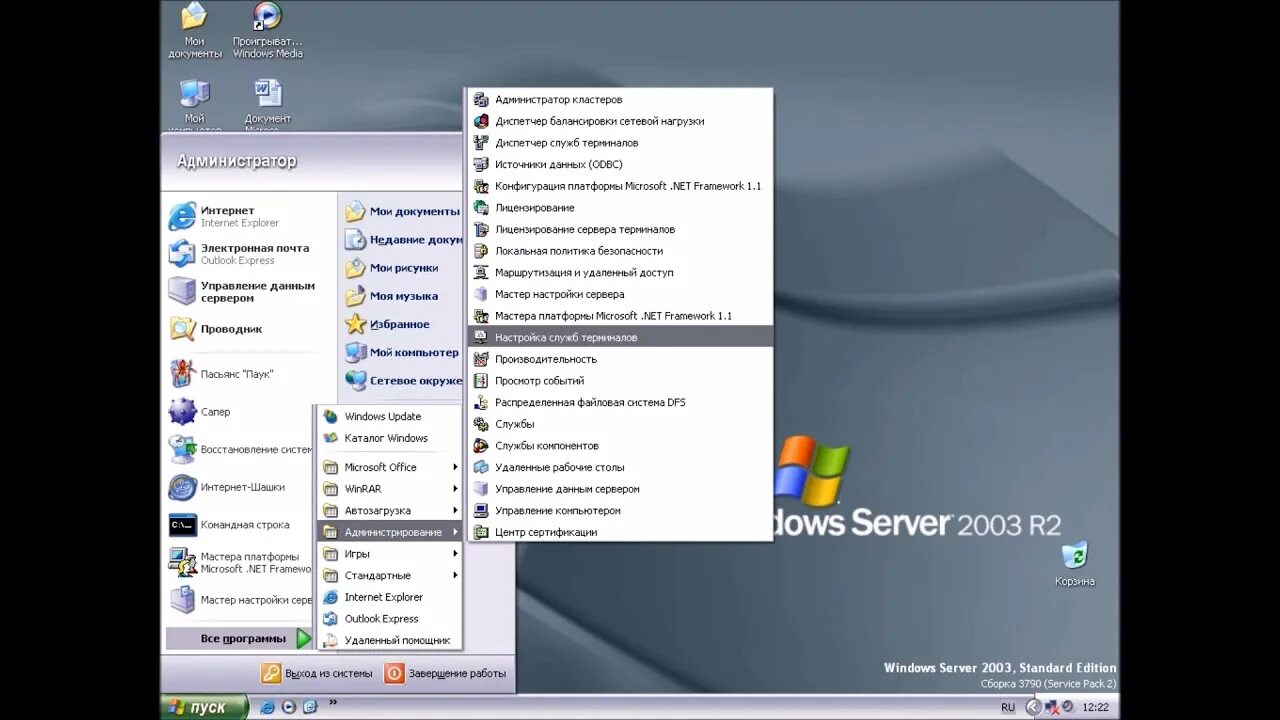Screen dimensions: 1280x720
Task: Open Моя музыка folder link
Action: [392, 296]
